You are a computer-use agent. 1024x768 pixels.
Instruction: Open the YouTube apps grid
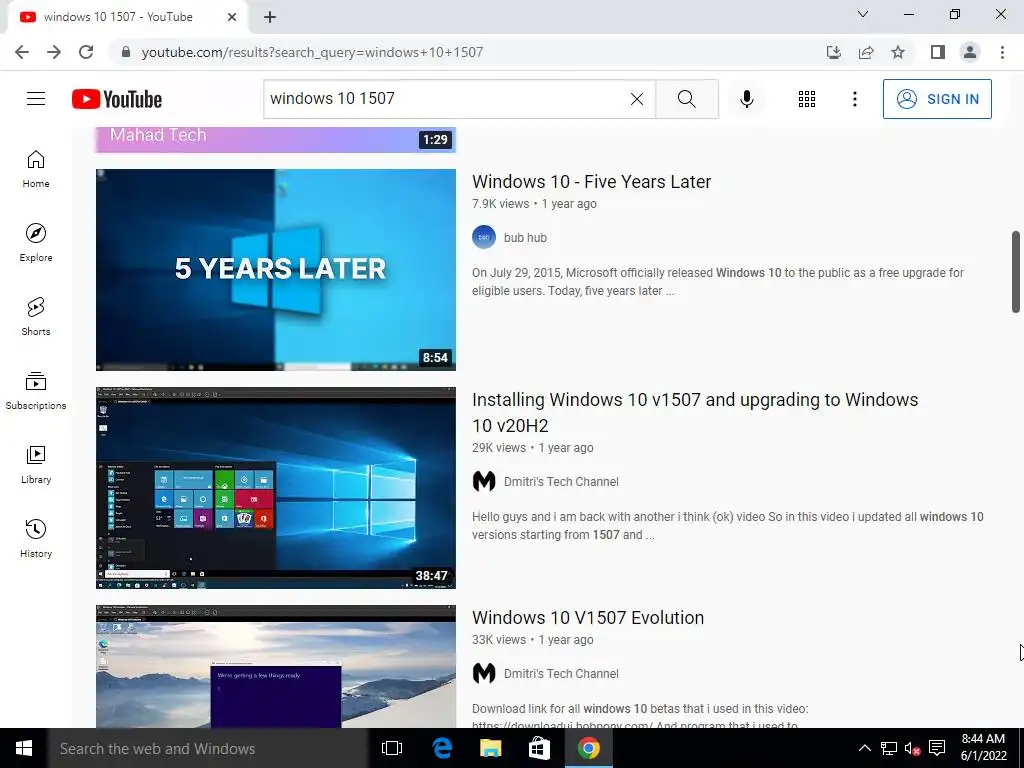coord(807,99)
